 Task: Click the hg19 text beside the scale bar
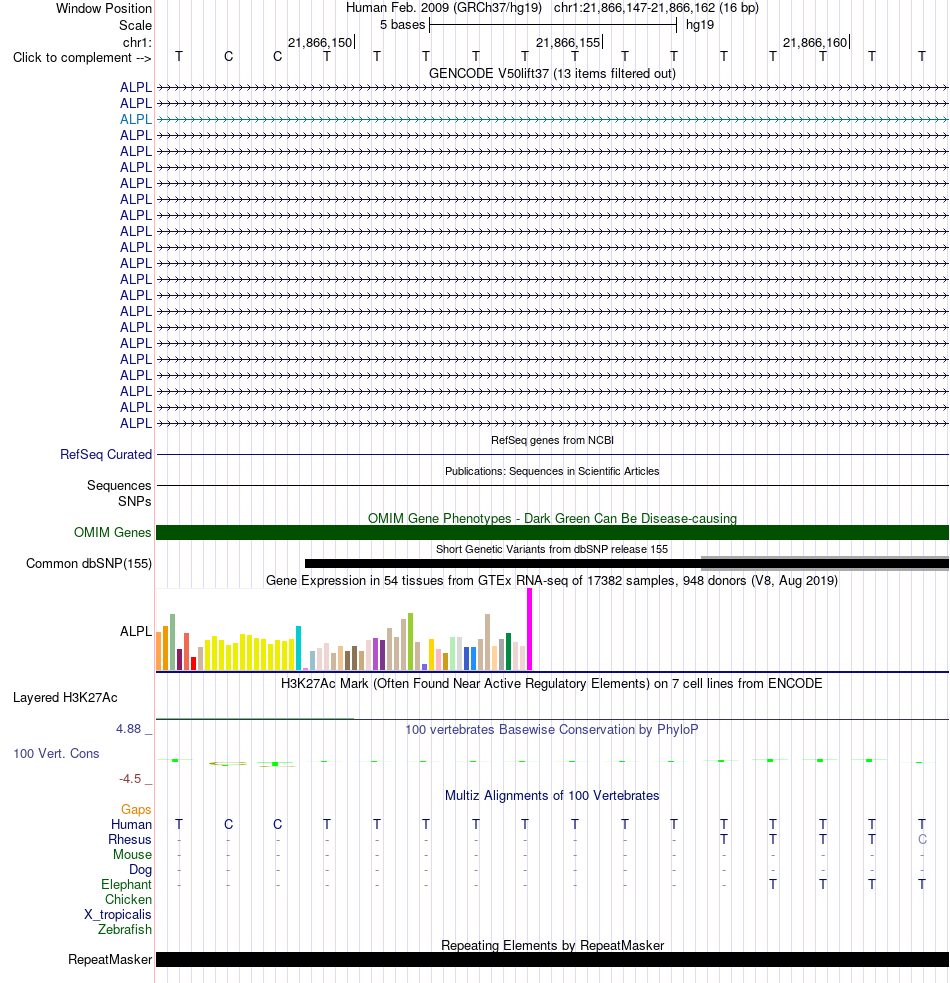click(700, 25)
